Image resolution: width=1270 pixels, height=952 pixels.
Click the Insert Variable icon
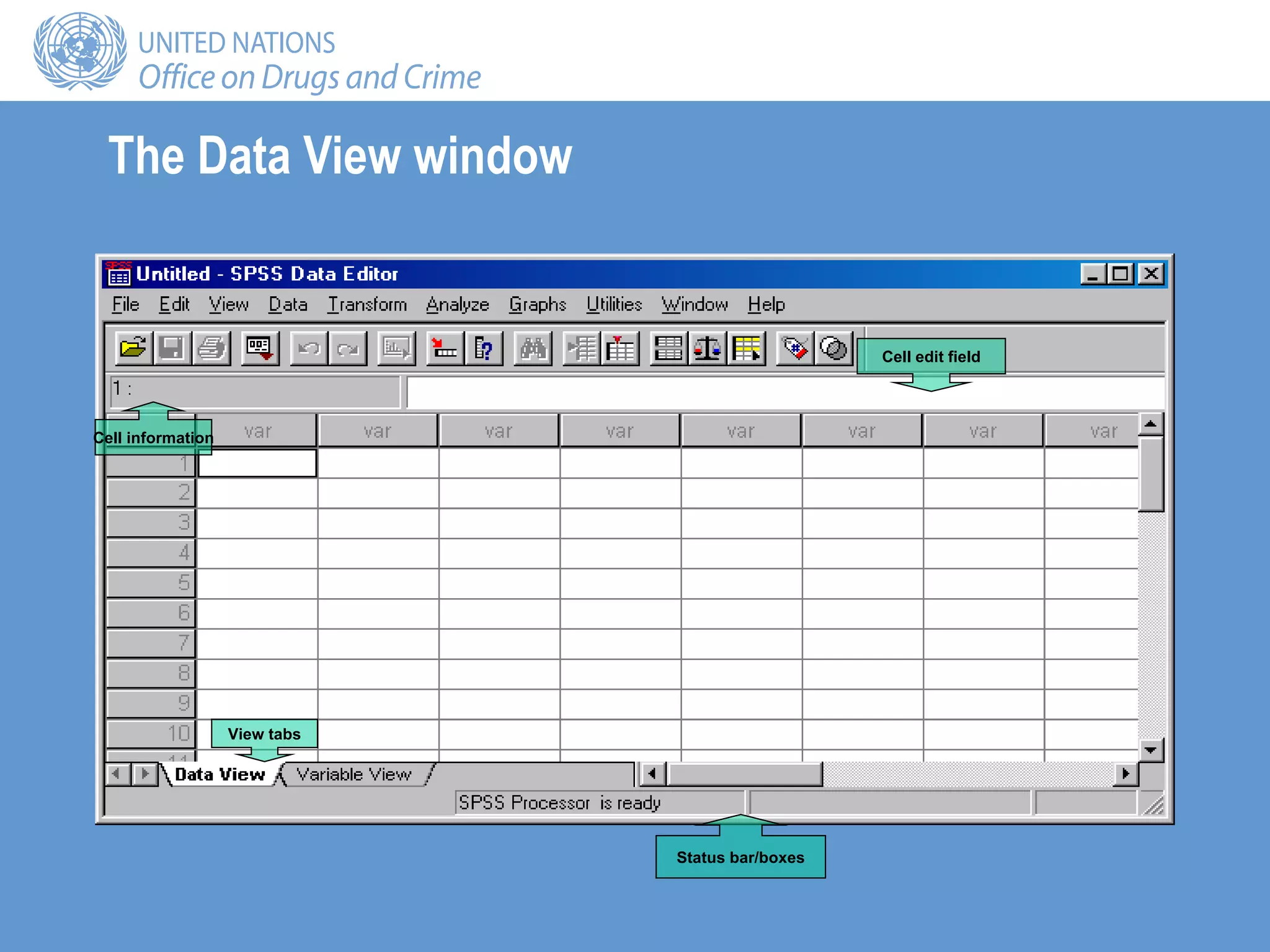(620, 348)
